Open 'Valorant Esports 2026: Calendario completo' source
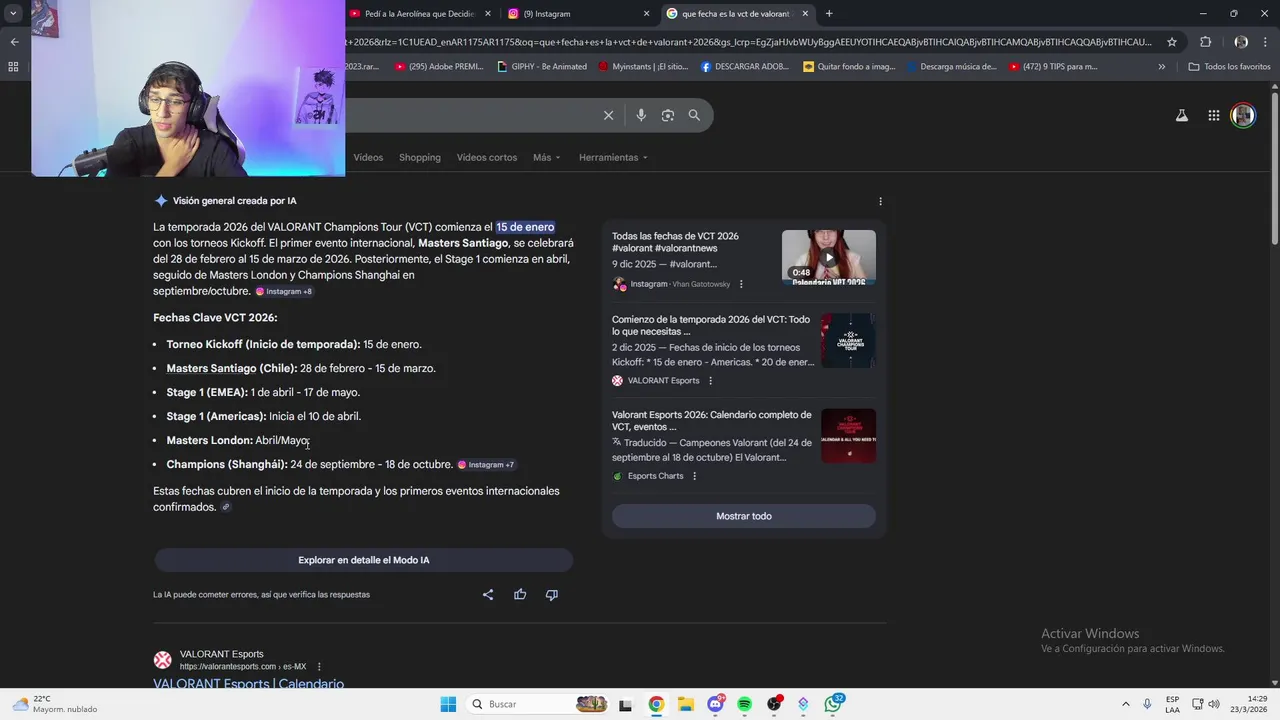Image resolution: width=1280 pixels, height=720 pixels. [x=711, y=420]
